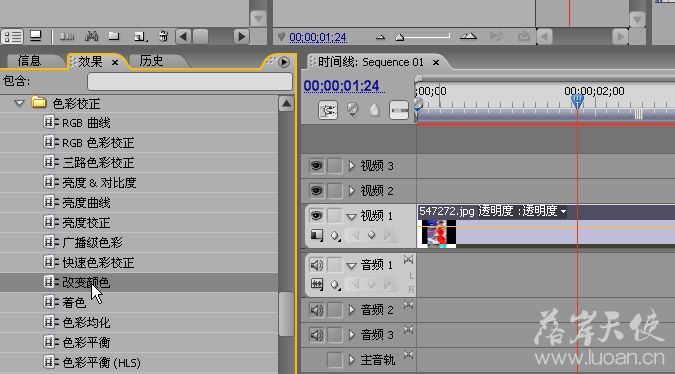Expand the 视频 3 track

[352, 166]
